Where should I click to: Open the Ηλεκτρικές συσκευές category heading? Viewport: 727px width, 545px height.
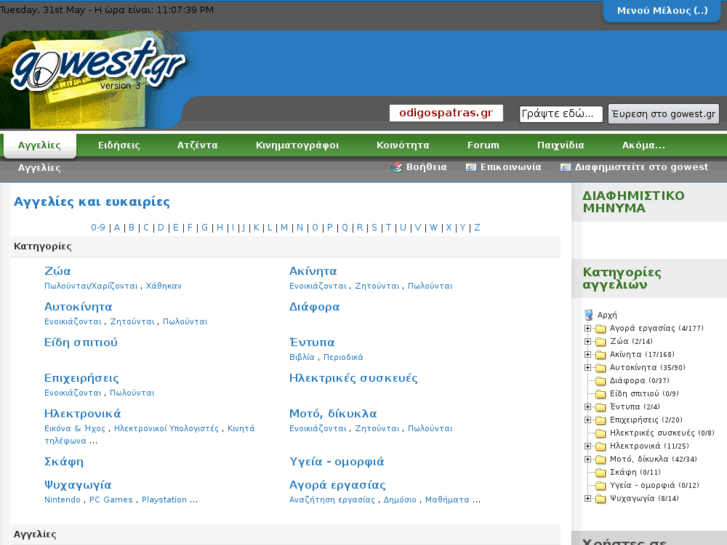[353, 378]
